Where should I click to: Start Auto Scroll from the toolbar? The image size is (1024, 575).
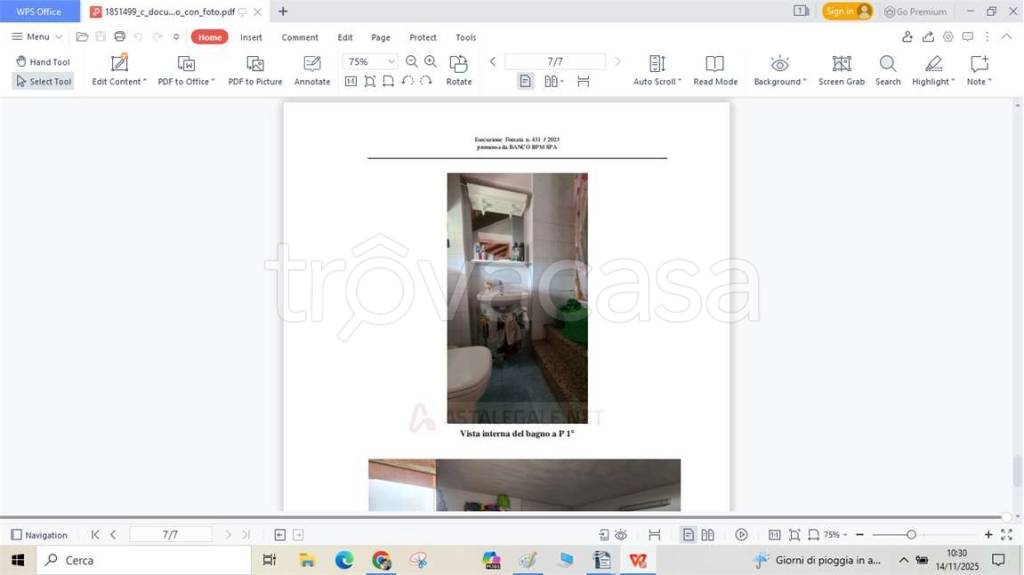click(657, 64)
